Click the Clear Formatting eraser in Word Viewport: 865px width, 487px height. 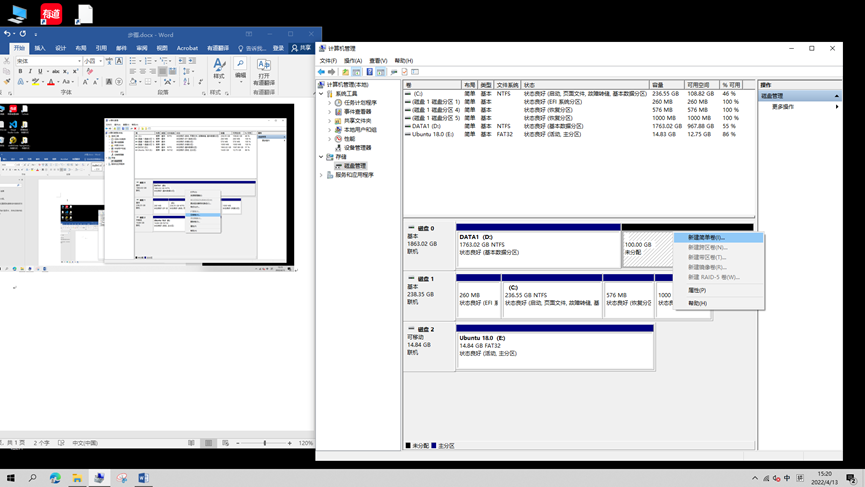tap(89, 72)
